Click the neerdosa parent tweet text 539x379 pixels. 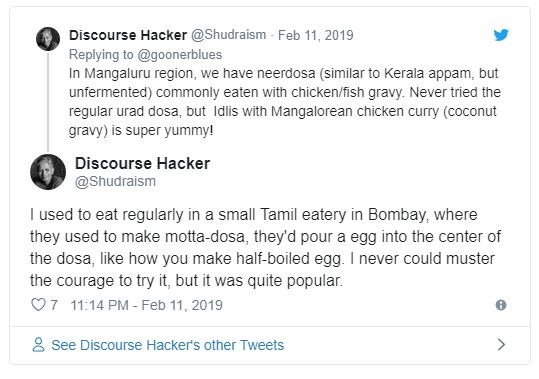285,102
